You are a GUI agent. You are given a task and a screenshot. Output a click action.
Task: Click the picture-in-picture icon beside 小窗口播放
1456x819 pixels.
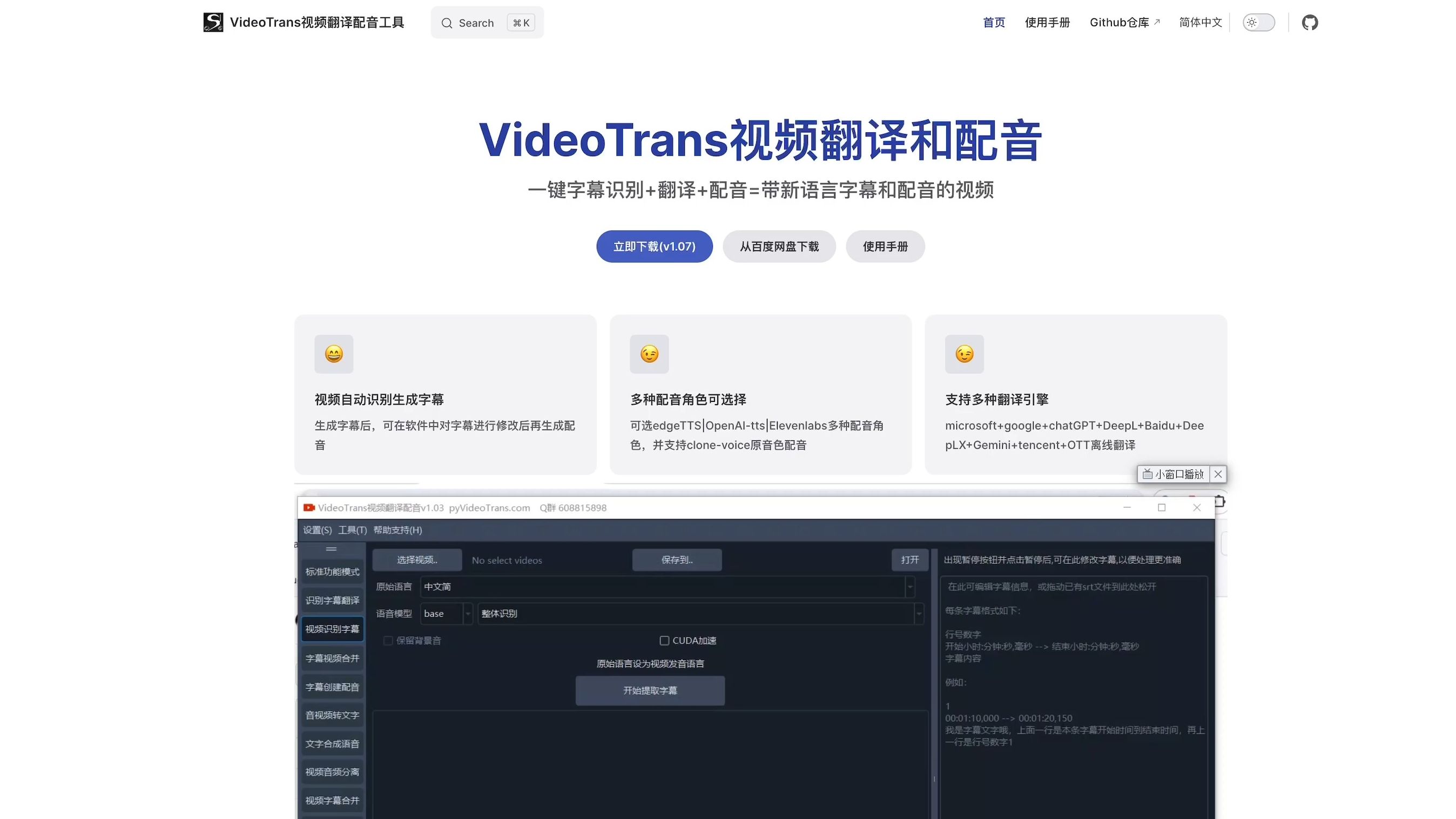(x=1148, y=474)
